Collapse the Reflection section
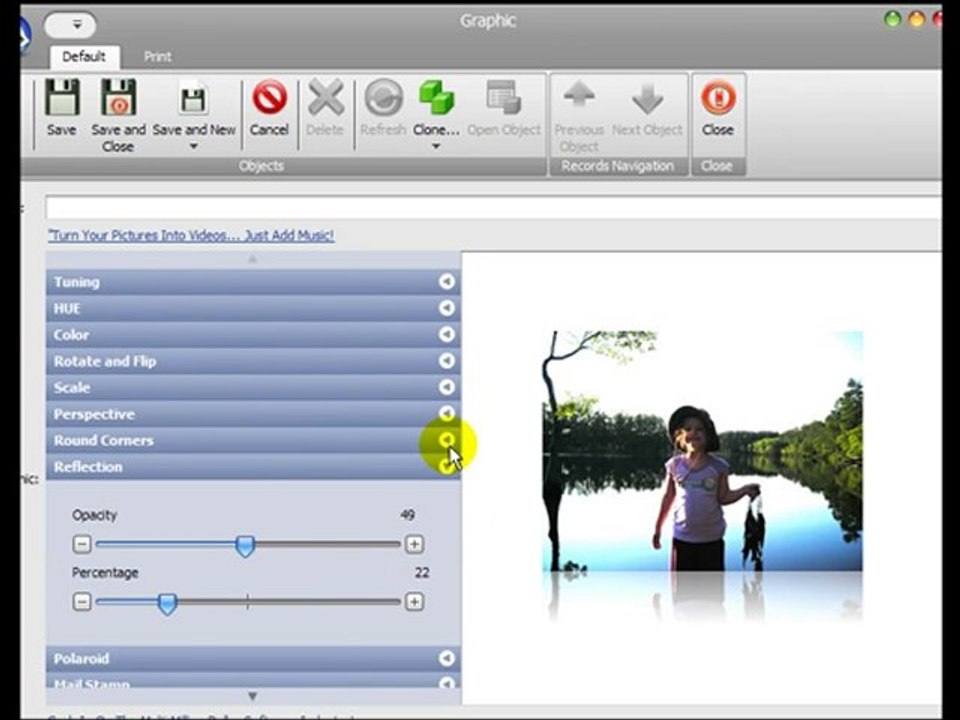Image resolution: width=960 pixels, height=720 pixels. pyautogui.click(x=447, y=466)
